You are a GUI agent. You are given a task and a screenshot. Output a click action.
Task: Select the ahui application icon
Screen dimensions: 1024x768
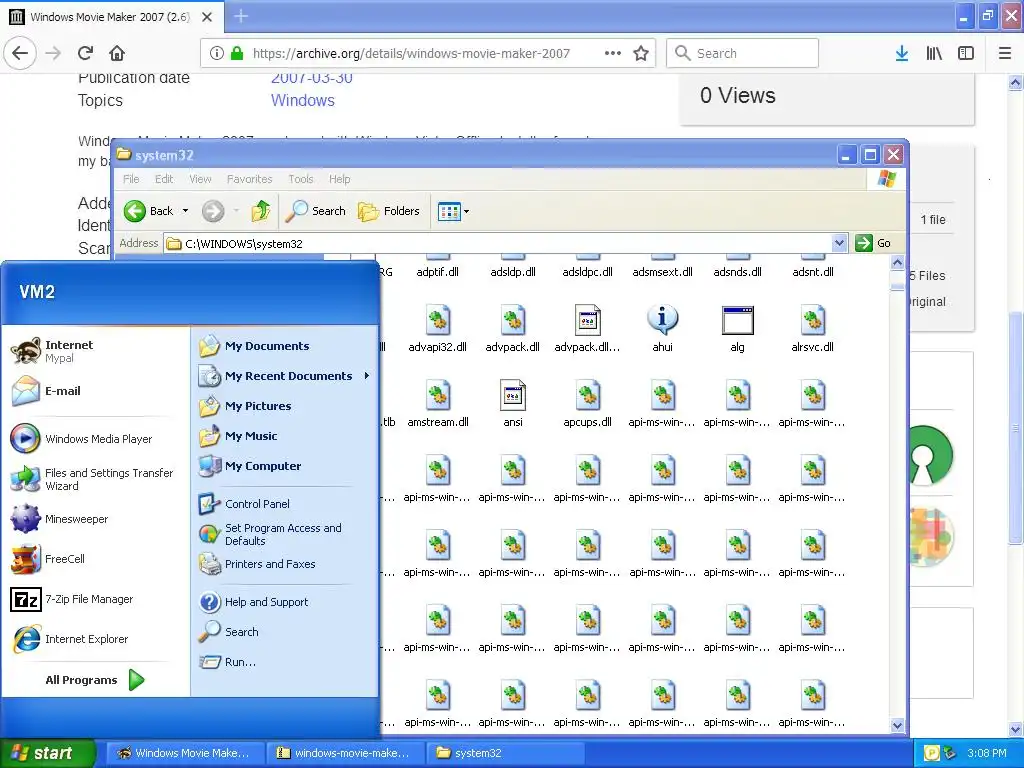click(x=662, y=321)
